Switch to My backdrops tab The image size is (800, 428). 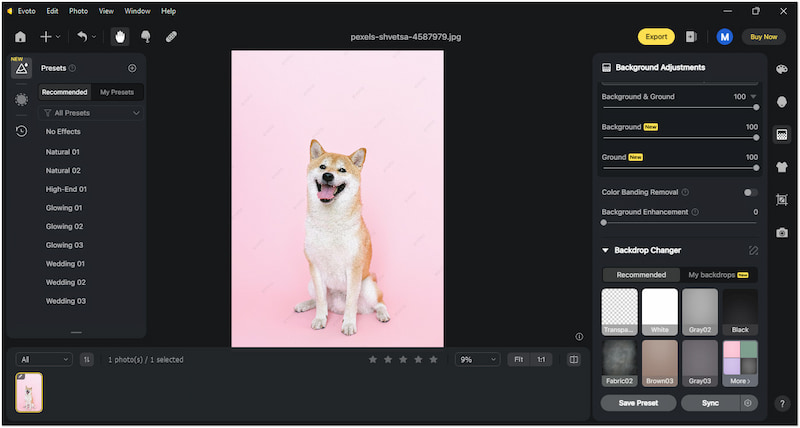[718, 275]
